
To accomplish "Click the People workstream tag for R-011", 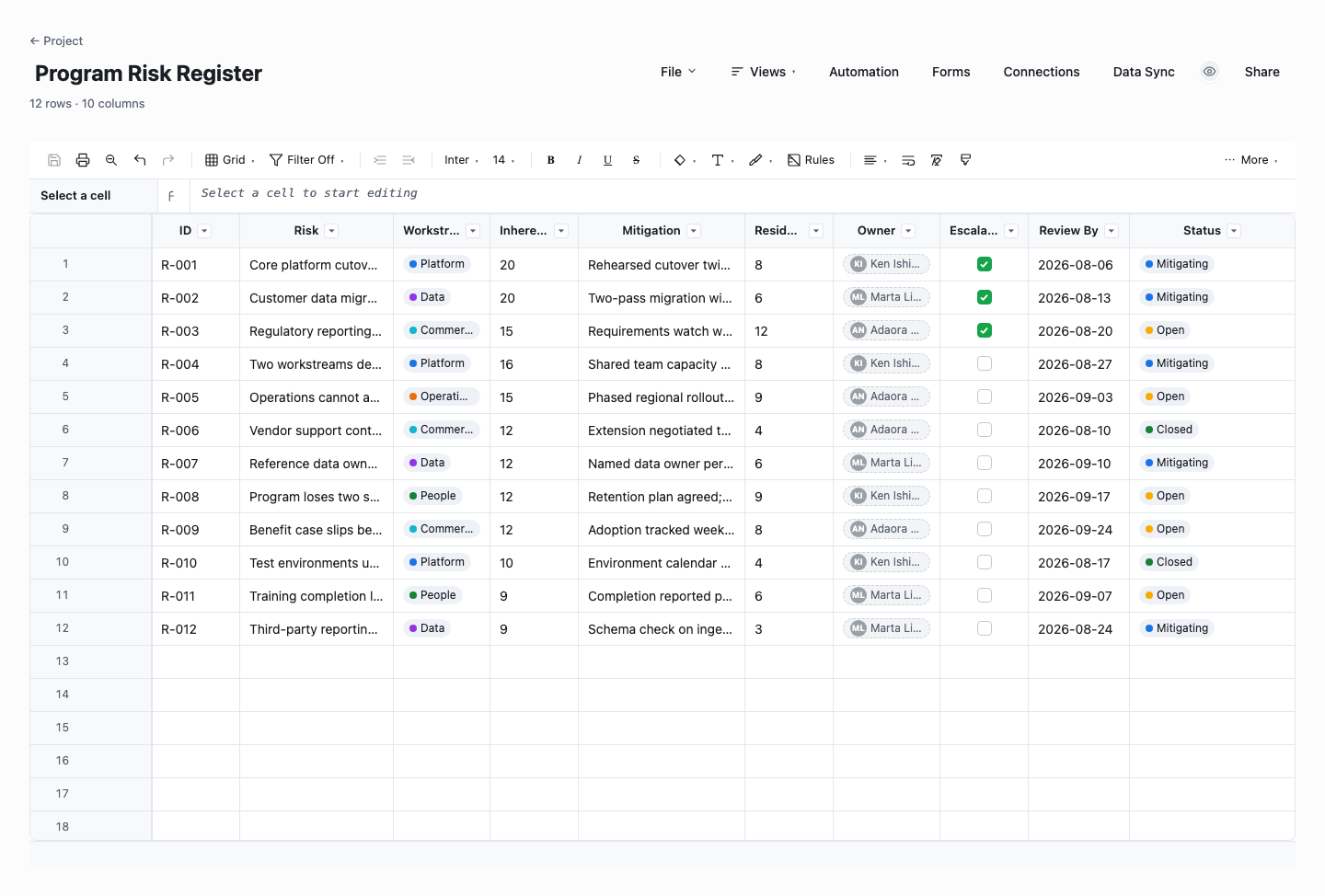I will click(x=432, y=595).
